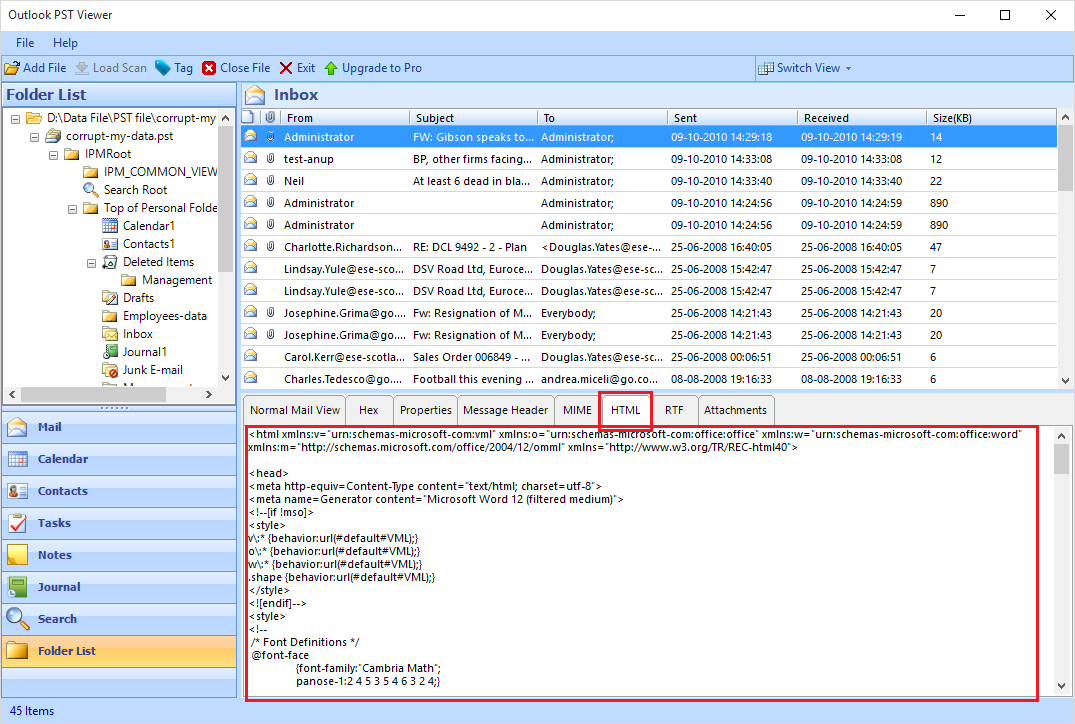
Task: Switch to the Attachments tab
Action: coord(736,410)
